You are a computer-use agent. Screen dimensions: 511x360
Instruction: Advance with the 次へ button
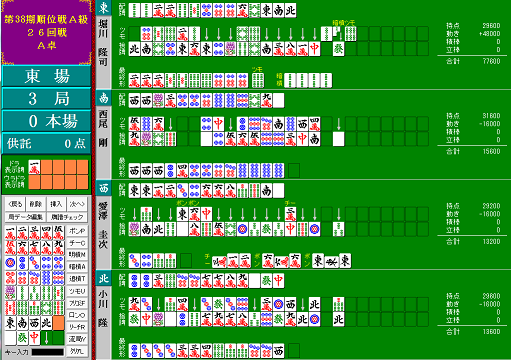(x=77, y=204)
